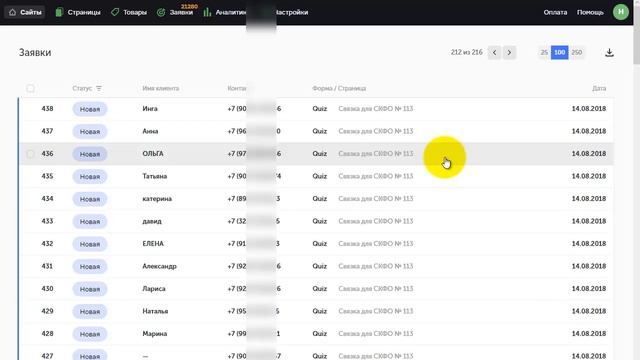Click request number 428

(x=47, y=333)
